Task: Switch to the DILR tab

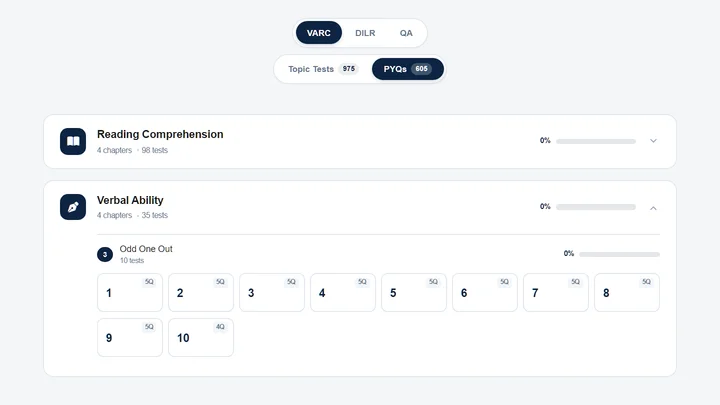Action: 365,33
